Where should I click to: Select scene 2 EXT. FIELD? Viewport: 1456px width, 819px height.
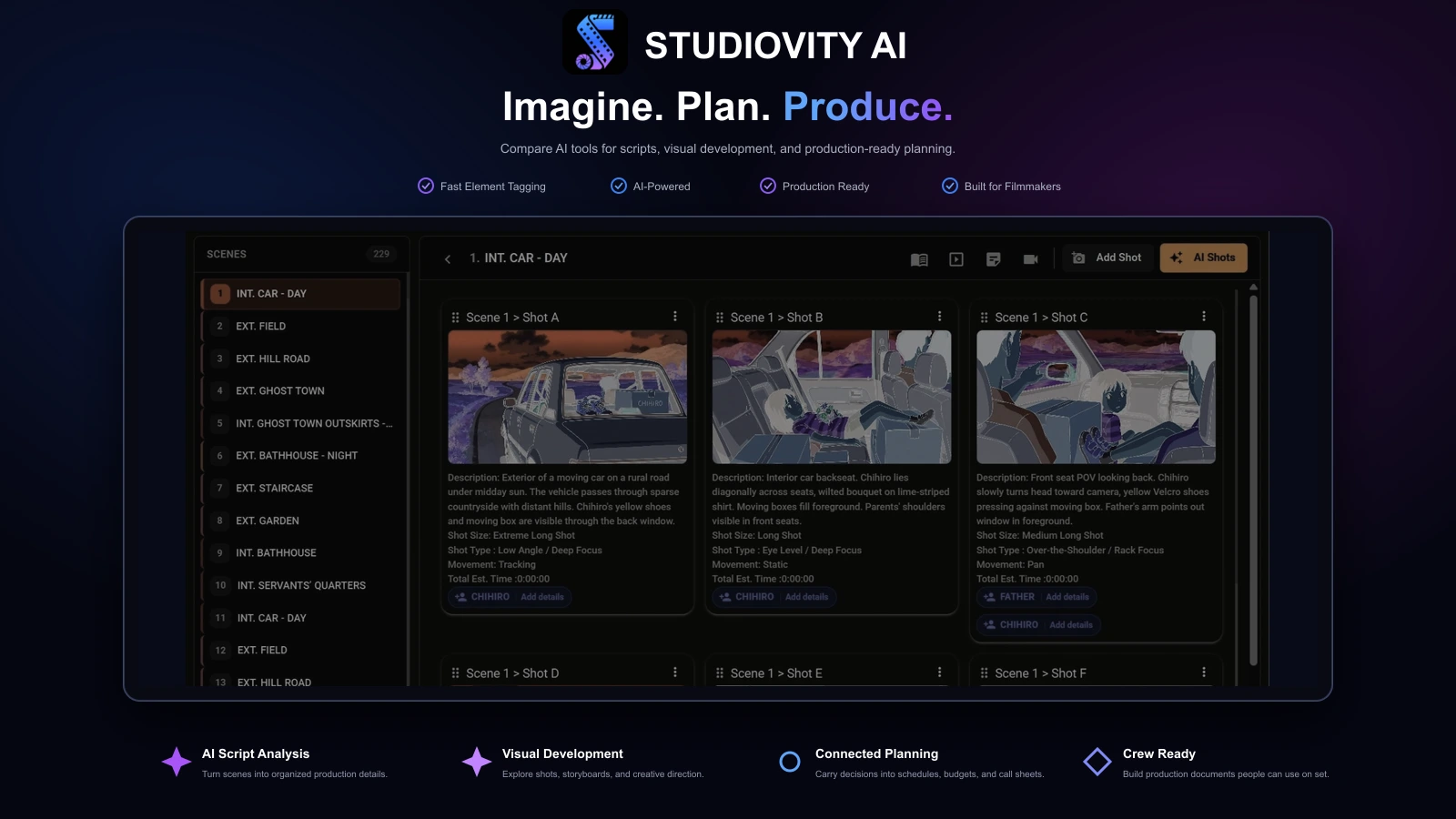[300, 326]
